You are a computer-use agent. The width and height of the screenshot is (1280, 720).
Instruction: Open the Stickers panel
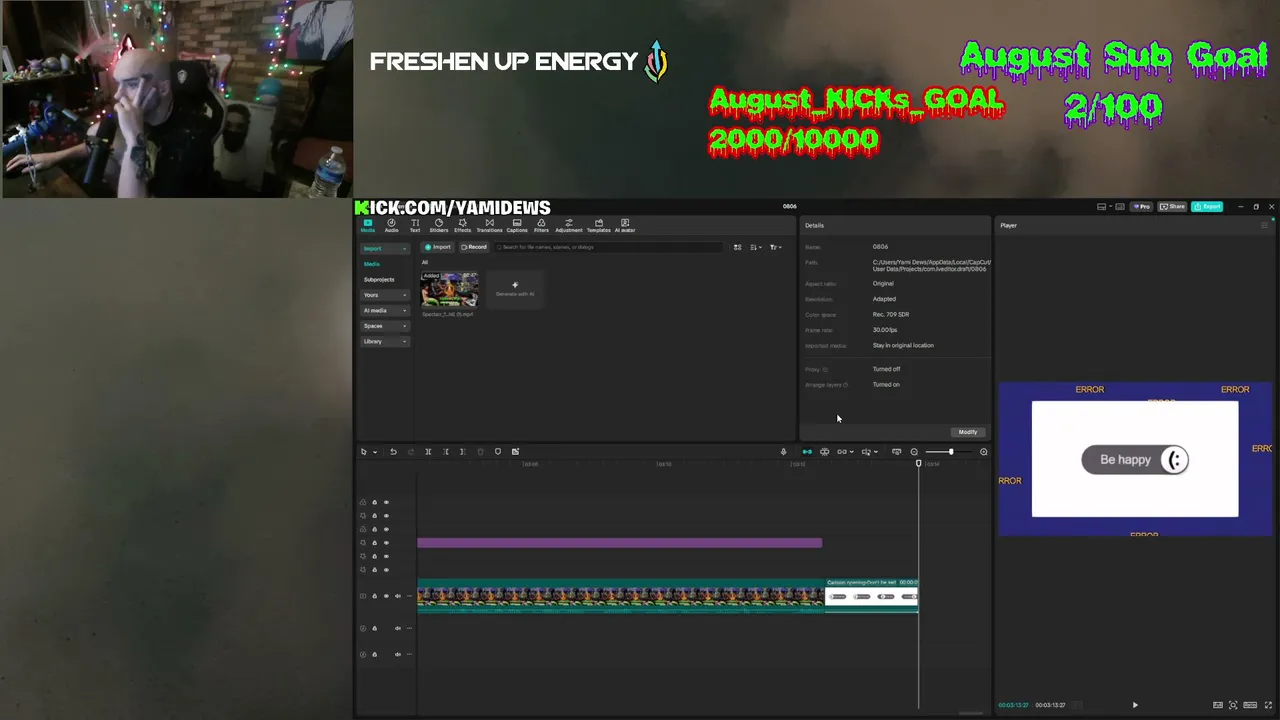pyautogui.click(x=439, y=225)
